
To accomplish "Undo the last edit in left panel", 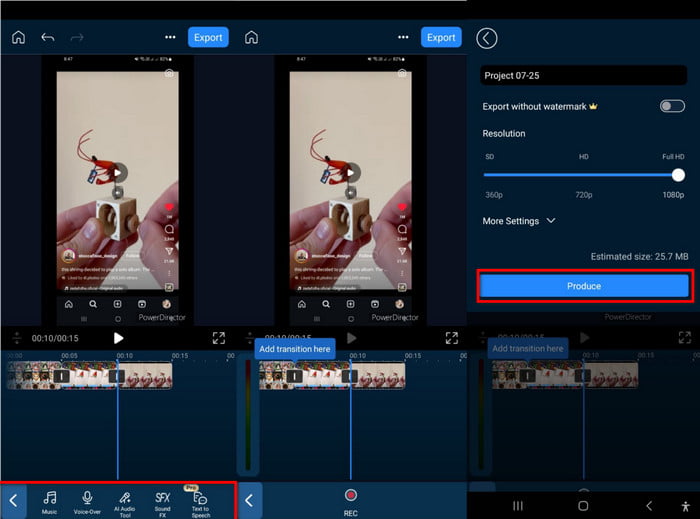I will pyautogui.click(x=48, y=37).
